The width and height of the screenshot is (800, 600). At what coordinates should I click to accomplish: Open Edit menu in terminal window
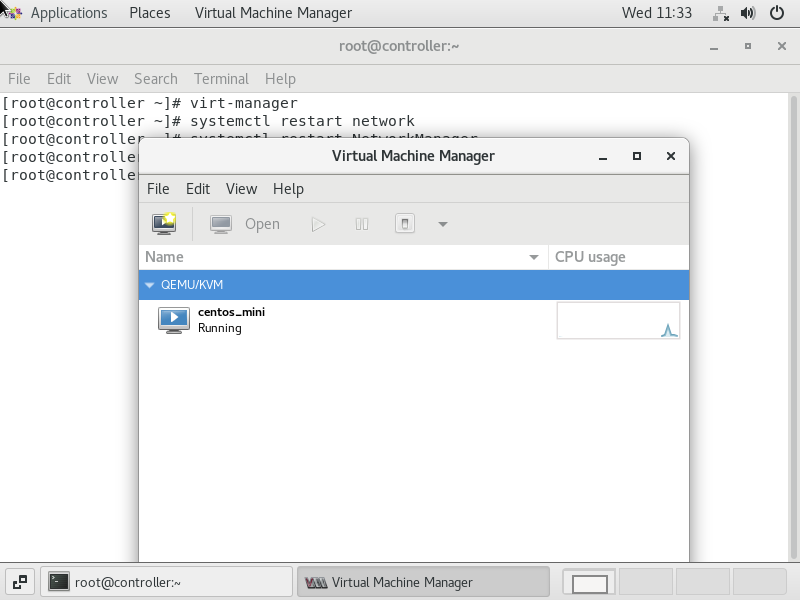59,79
